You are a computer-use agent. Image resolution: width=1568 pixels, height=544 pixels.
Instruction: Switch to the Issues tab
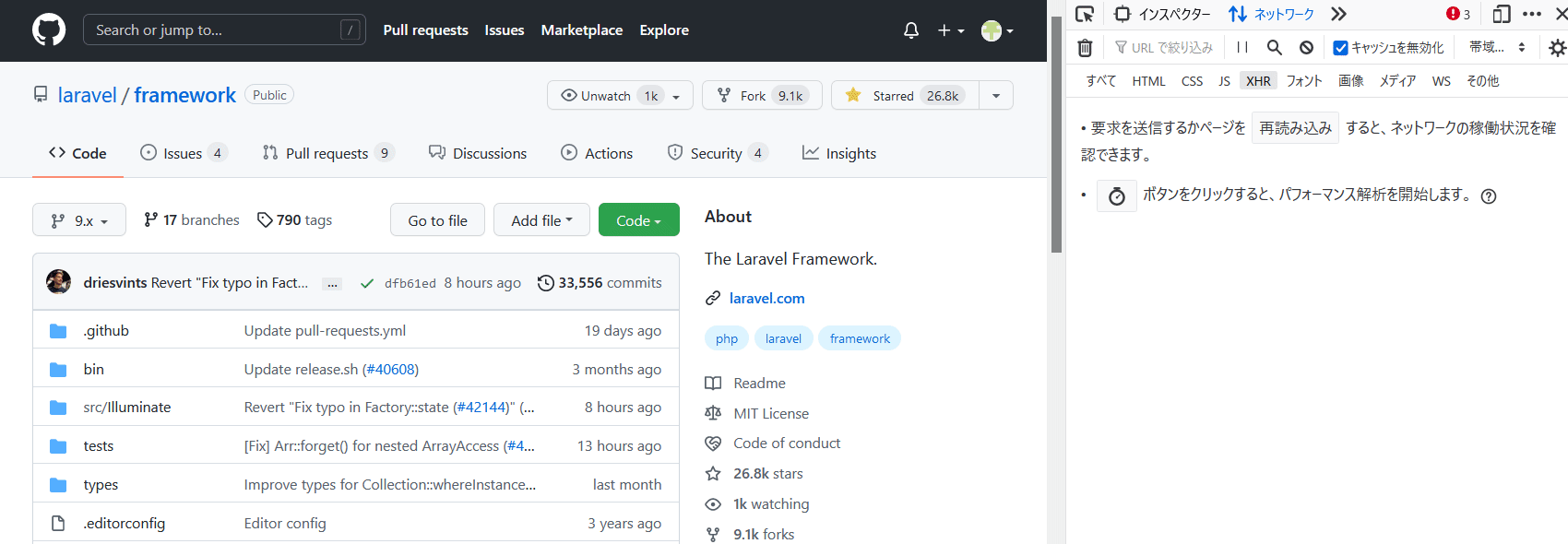[x=183, y=153]
